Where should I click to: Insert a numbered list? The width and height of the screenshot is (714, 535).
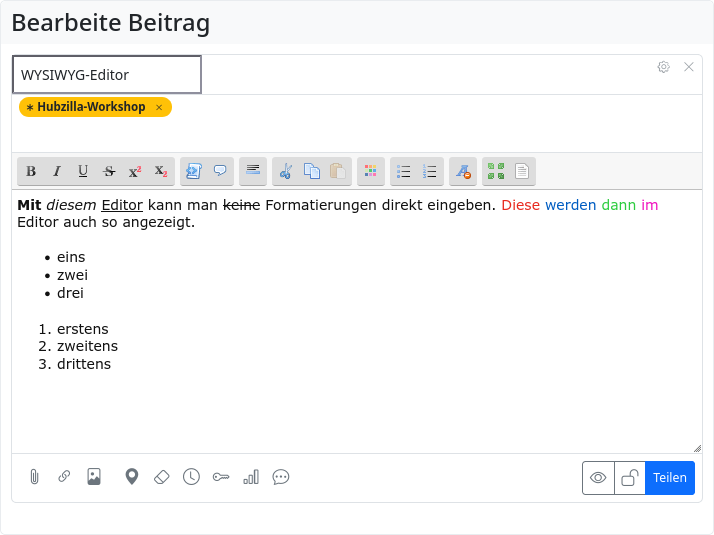click(430, 171)
